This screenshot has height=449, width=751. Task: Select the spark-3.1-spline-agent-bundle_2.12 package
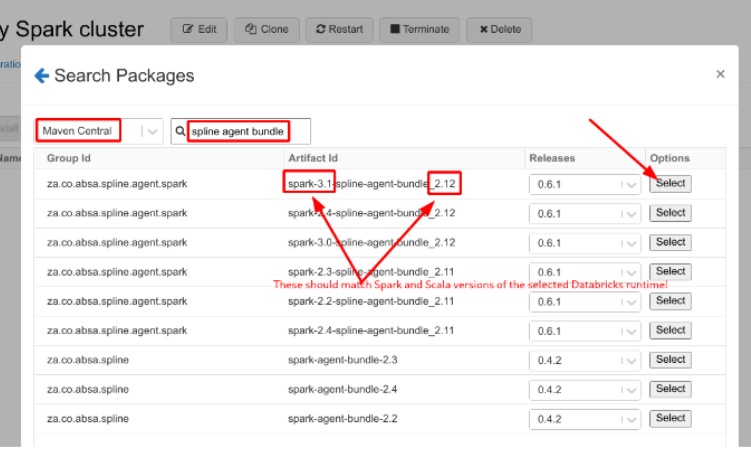(670, 183)
